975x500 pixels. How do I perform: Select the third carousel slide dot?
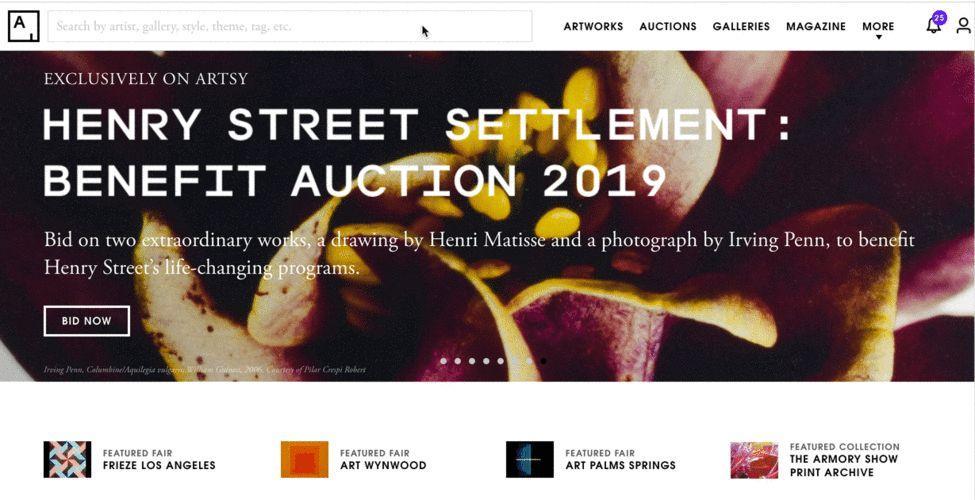click(x=472, y=361)
